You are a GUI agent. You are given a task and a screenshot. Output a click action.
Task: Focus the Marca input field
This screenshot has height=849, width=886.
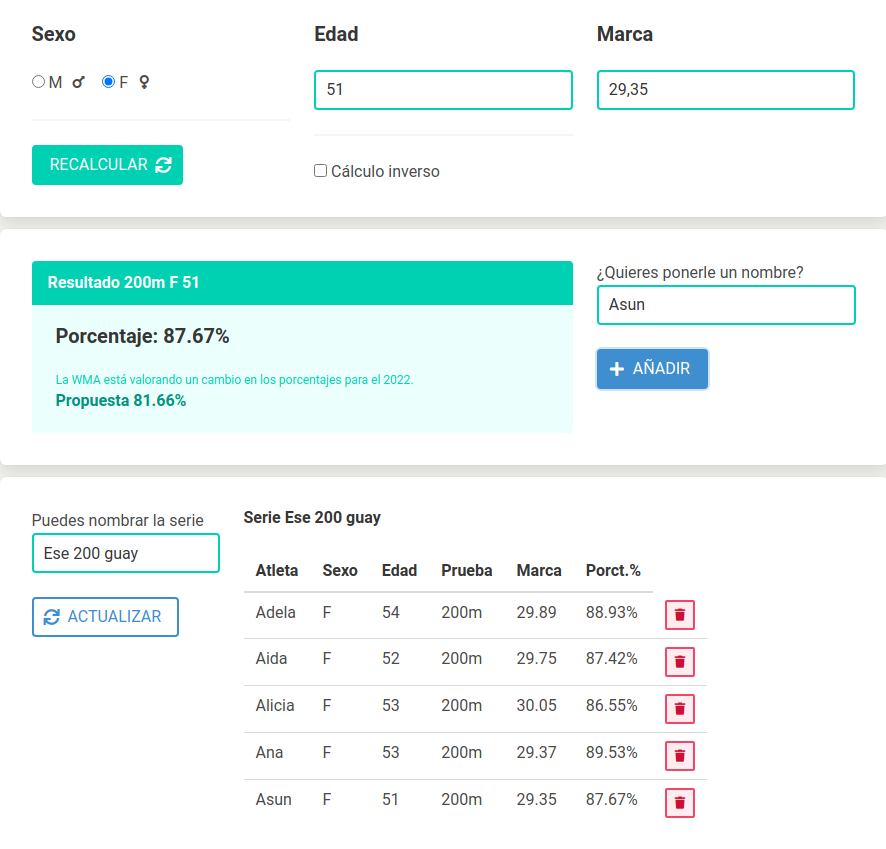point(725,90)
